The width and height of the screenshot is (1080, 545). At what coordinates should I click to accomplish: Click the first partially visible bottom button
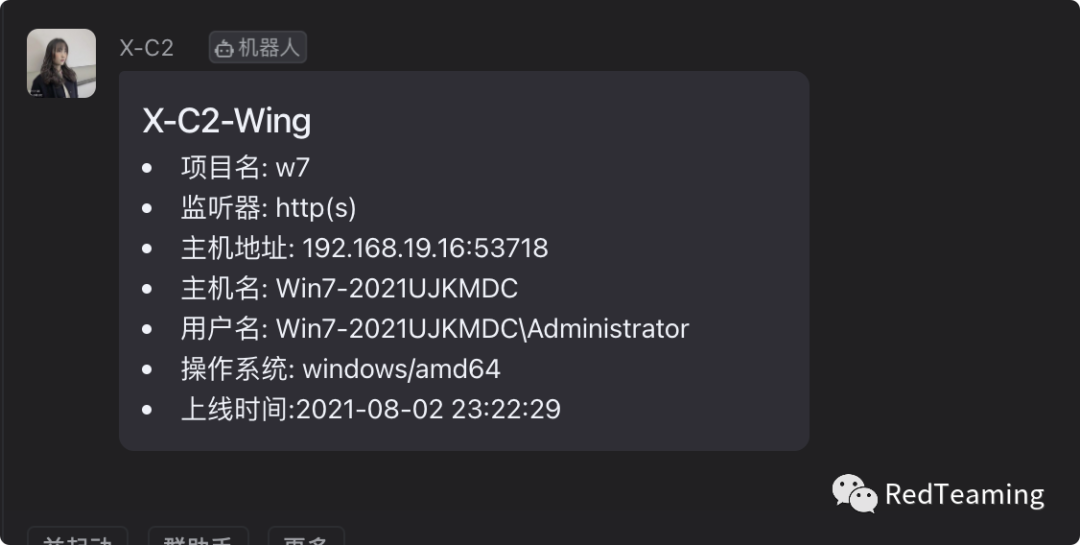tap(77, 536)
